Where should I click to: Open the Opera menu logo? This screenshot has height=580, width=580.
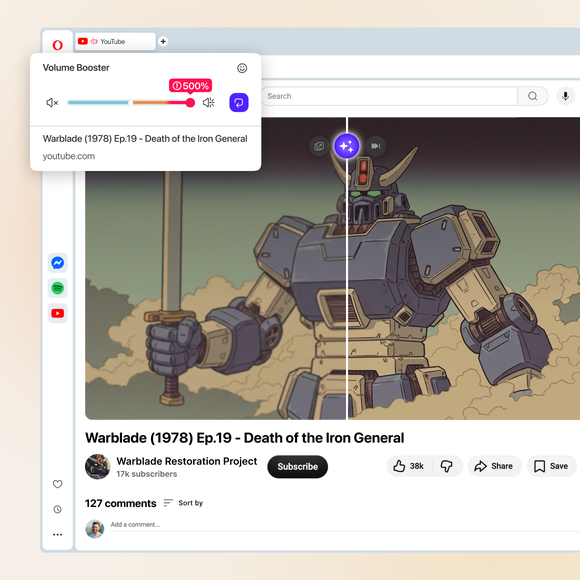(57, 45)
